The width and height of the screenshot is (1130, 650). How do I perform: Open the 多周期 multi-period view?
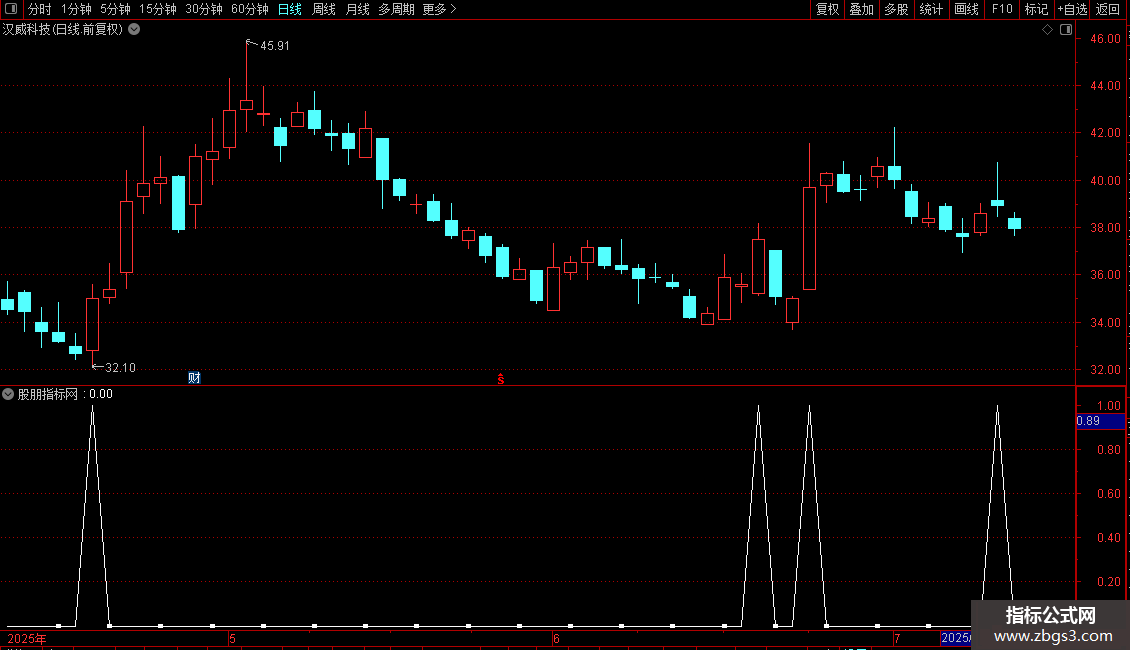pos(396,9)
